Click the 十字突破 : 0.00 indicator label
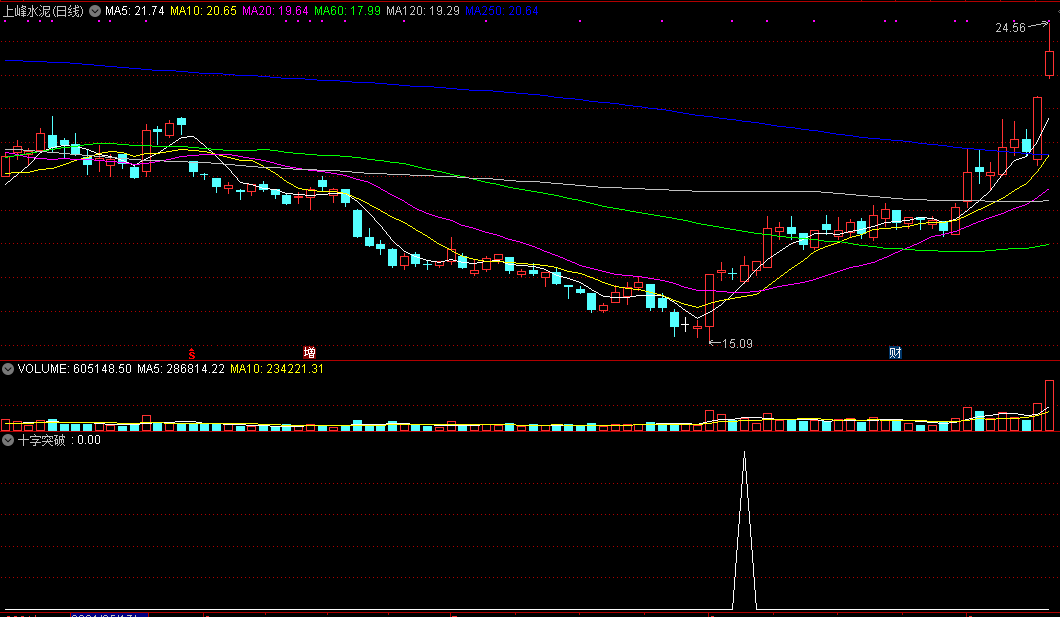 pyautogui.click(x=59, y=440)
